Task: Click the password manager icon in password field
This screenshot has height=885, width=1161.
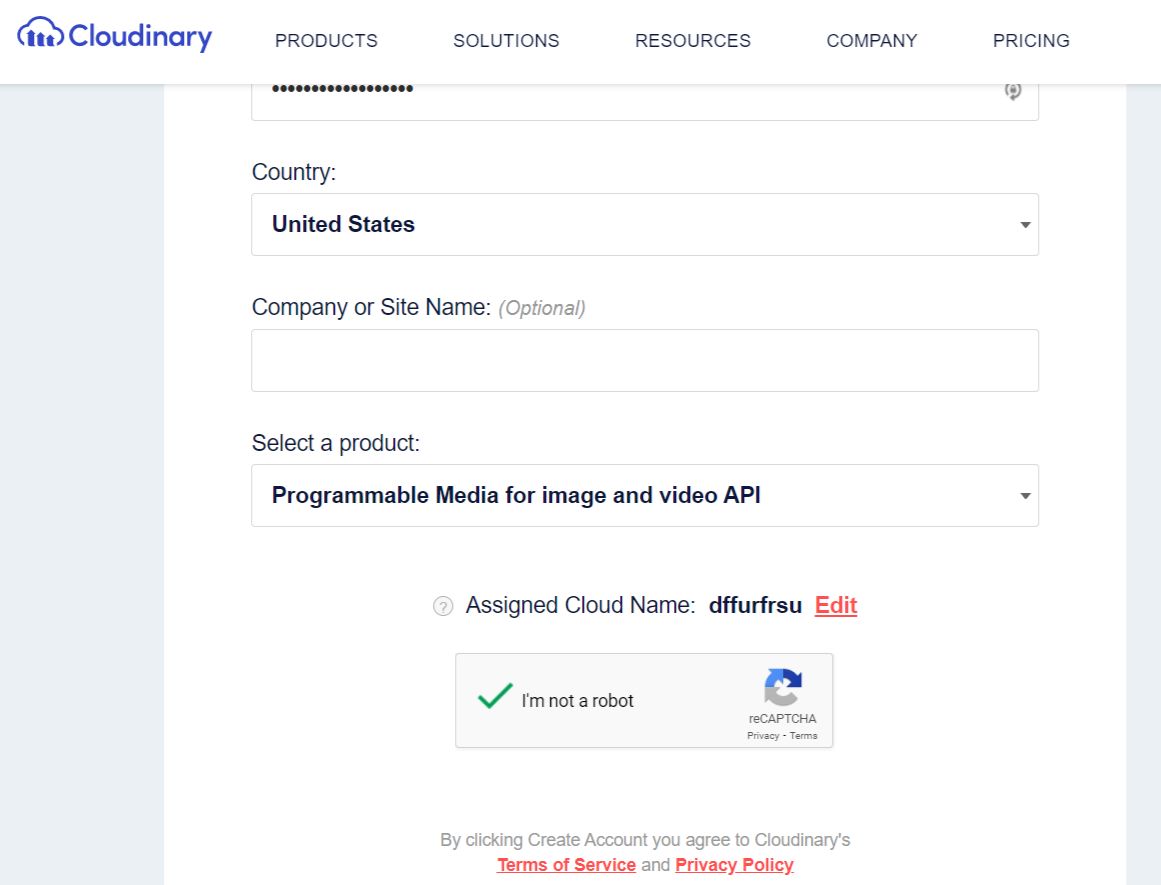Action: [x=1012, y=90]
